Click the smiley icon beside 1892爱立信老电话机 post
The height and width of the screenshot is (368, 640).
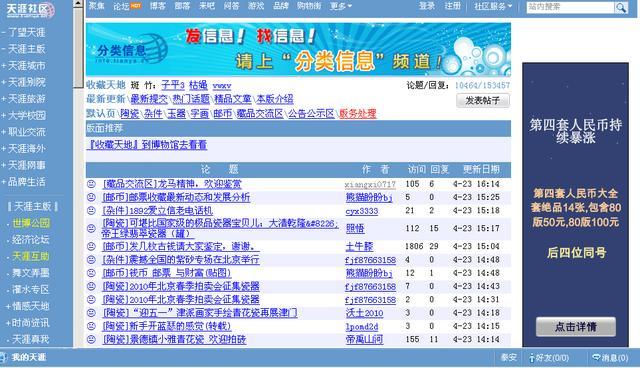tap(91, 211)
